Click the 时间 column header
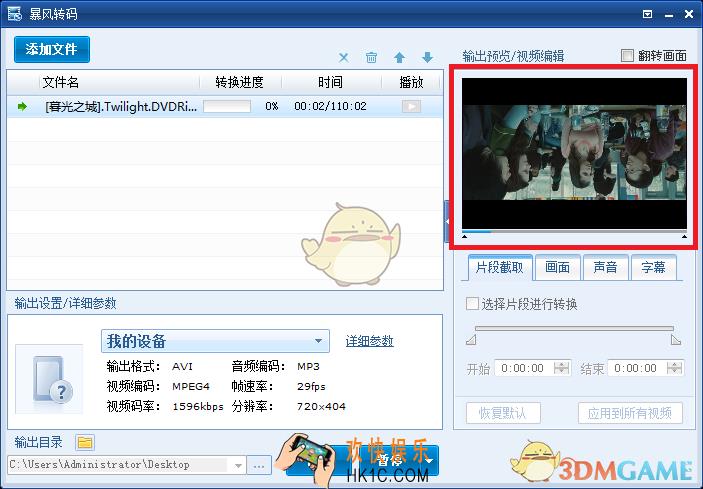 coord(330,82)
